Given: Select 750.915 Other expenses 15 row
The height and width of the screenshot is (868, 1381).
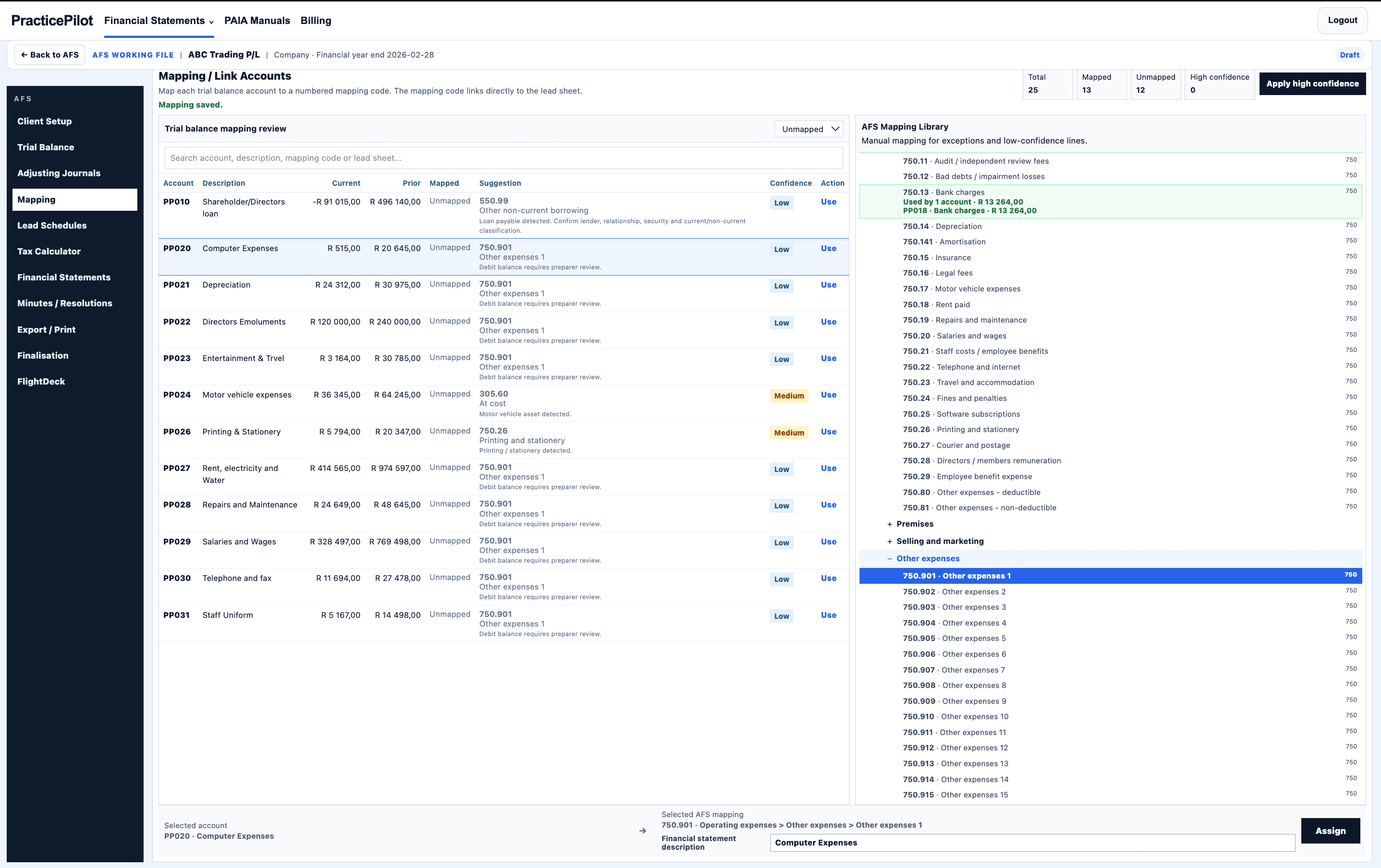Looking at the screenshot, I should pyautogui.click(x=1110, y=795).
